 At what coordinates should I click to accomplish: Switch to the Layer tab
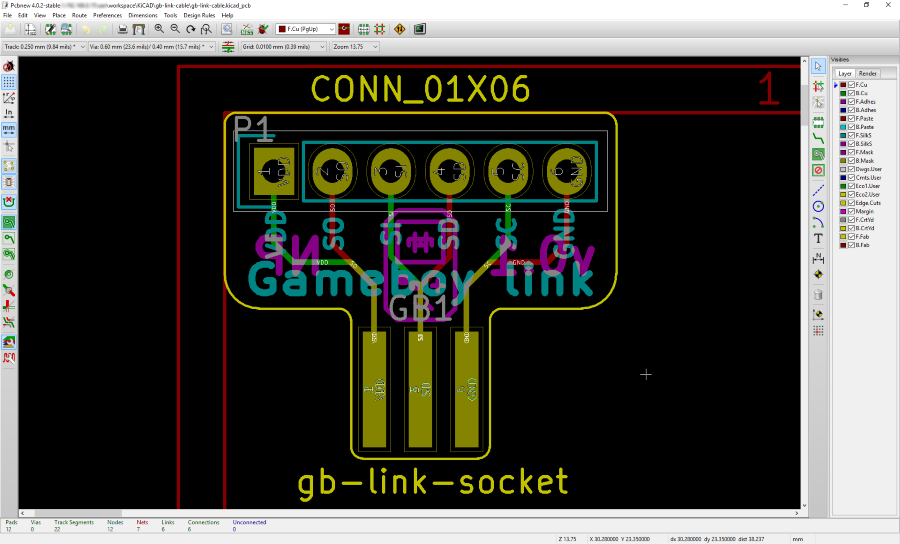click(x=844, y=73)
